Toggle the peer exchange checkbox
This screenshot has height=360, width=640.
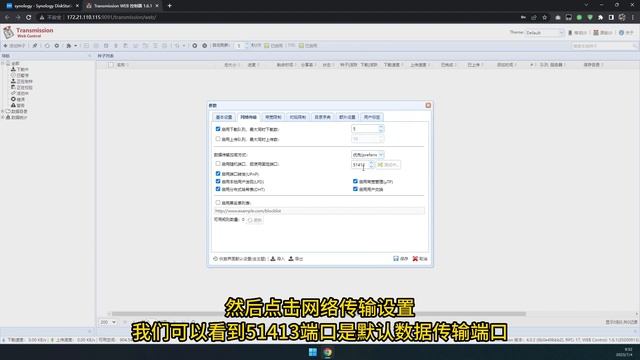355,189
